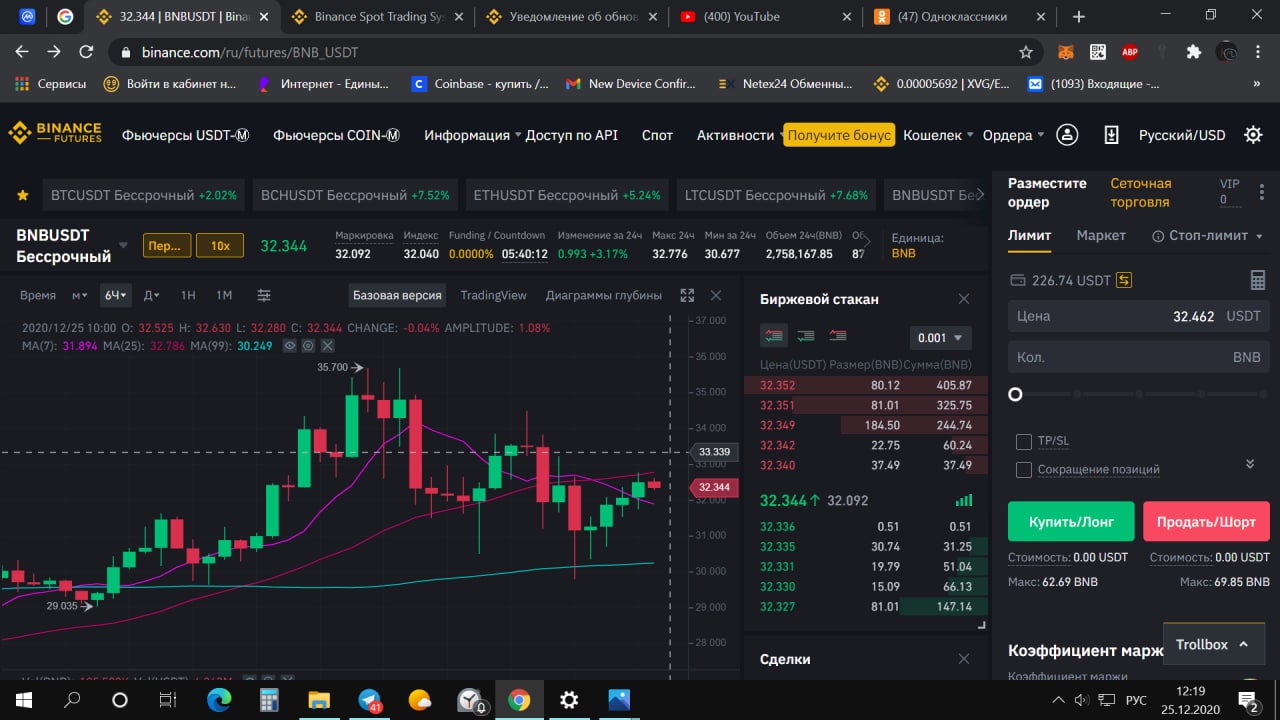
Task: Click the green volume bars icon
Action: (x=964, y=500)
